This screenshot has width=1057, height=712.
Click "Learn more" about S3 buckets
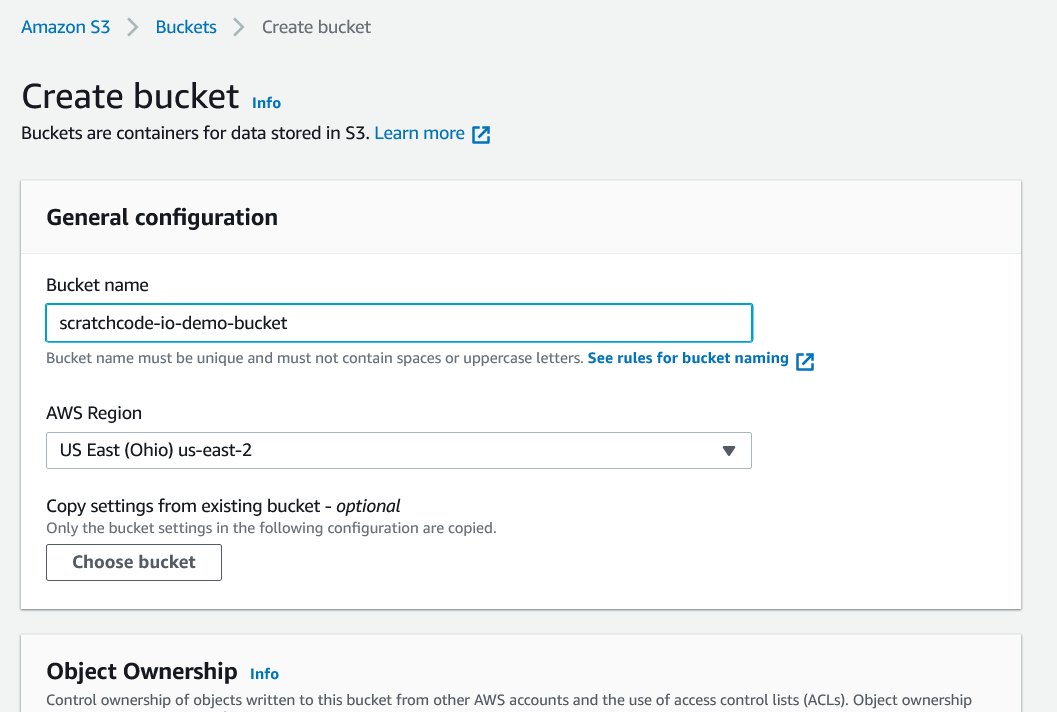[419, 132]
